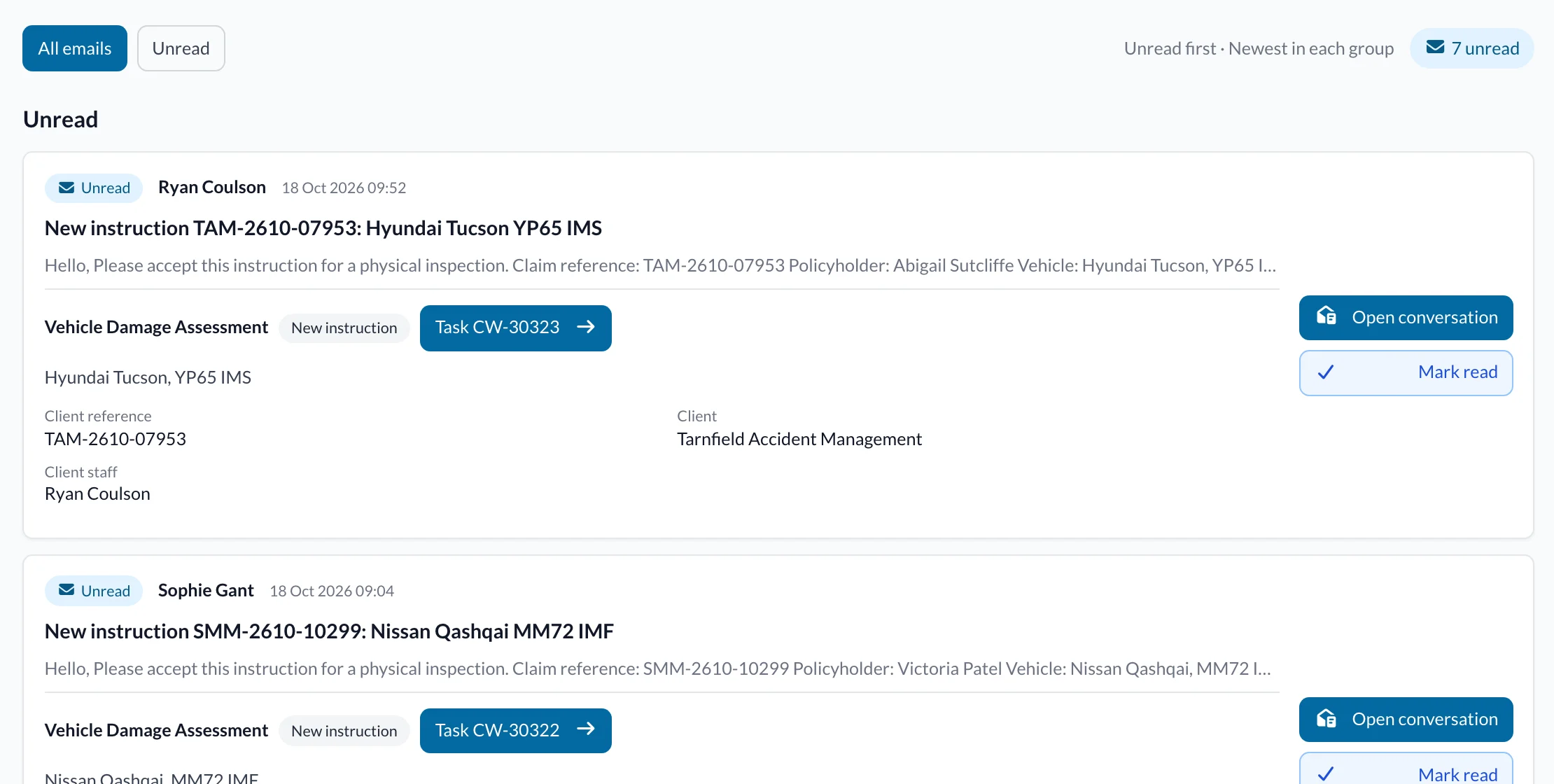Screen dimensions: 1554x784
Task: Mark Ryan Coulson's email as read
Action: [1406, 372]
